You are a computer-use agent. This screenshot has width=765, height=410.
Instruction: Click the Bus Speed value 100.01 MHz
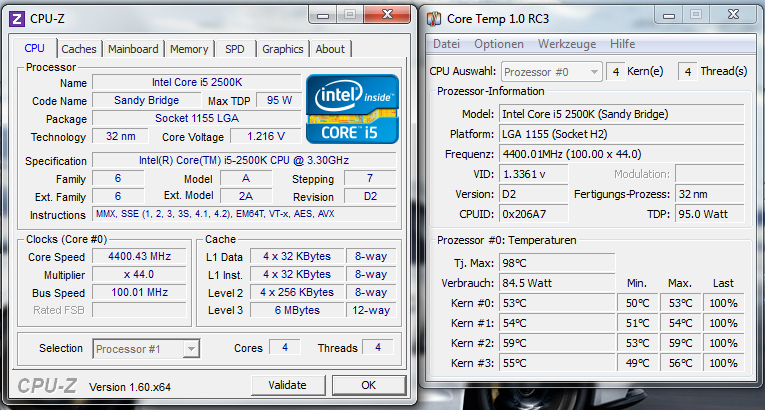coord(140,292)
